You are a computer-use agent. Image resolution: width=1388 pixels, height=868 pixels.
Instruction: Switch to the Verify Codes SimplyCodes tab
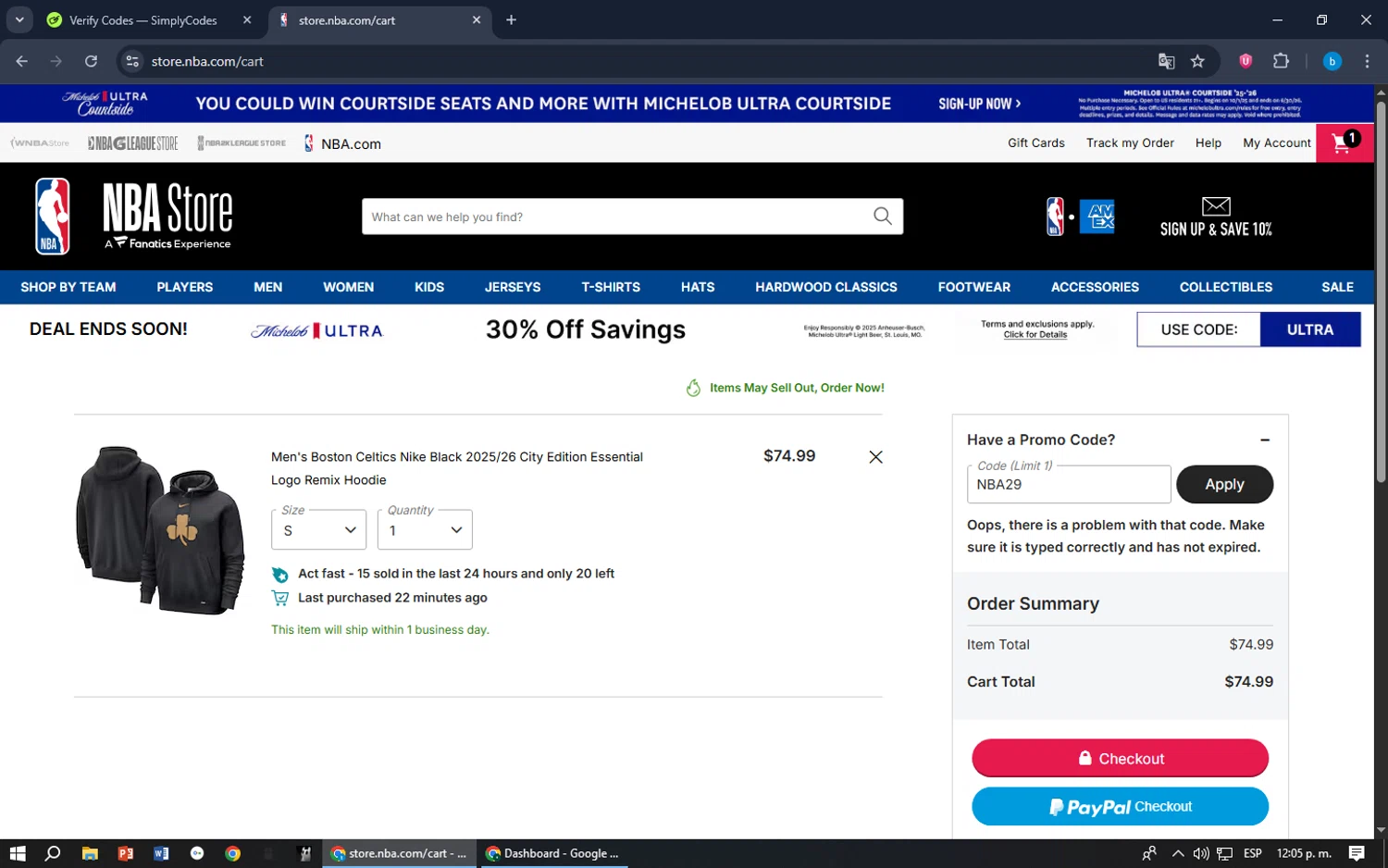tap(143, 19)
